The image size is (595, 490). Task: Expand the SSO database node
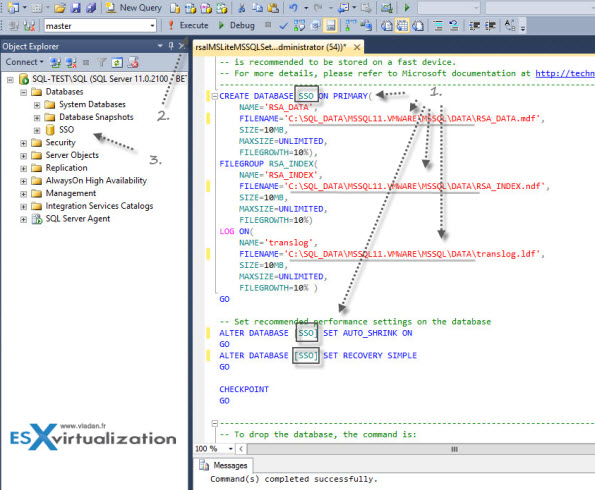[x=37, y=130]
